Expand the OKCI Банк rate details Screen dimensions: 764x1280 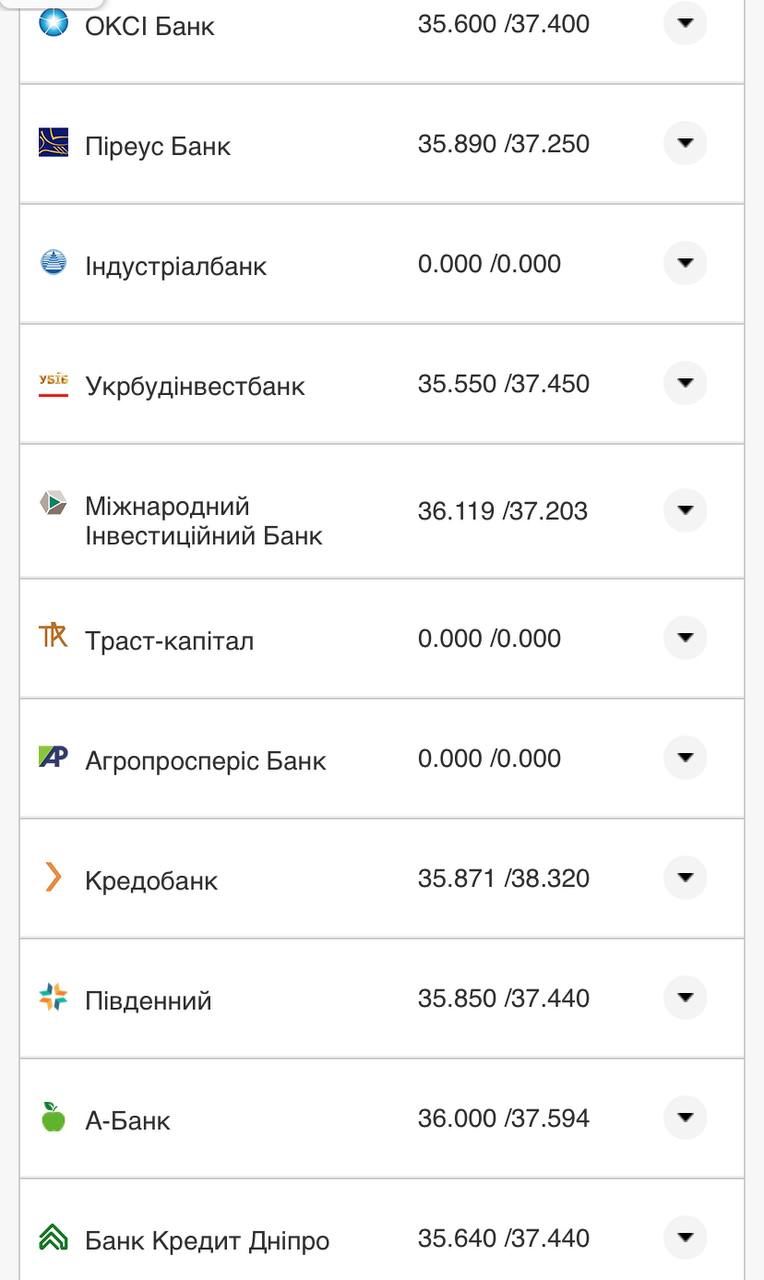[685, 23]
